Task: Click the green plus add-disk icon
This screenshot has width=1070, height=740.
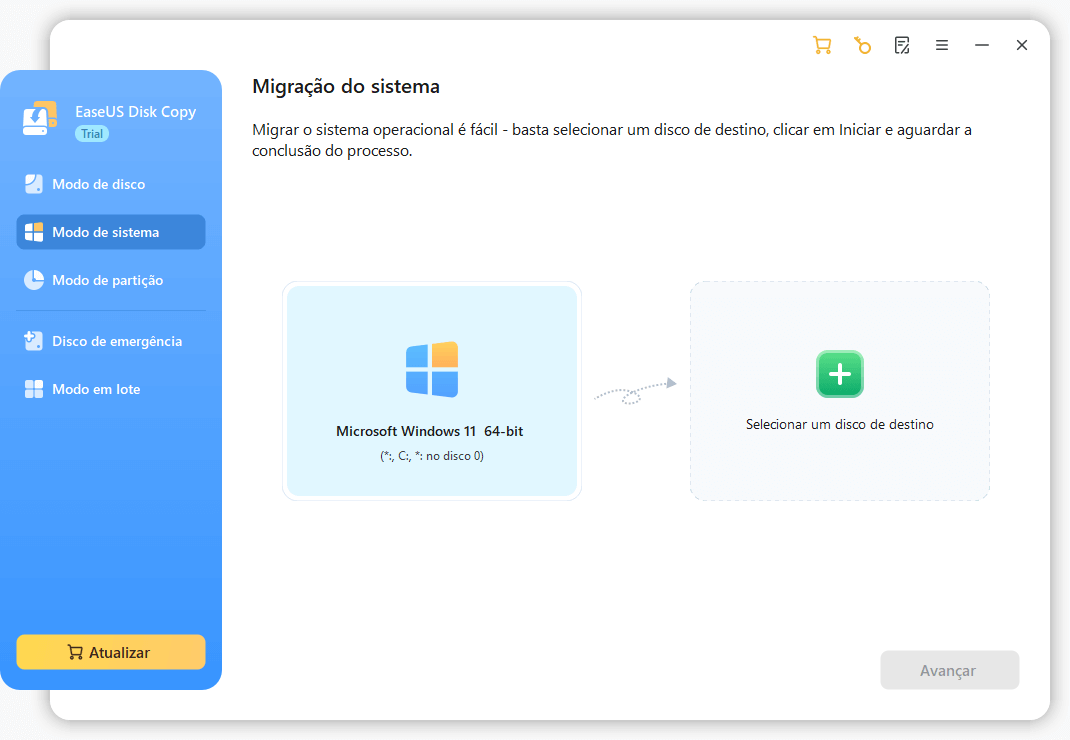Action: pos(839,374)
